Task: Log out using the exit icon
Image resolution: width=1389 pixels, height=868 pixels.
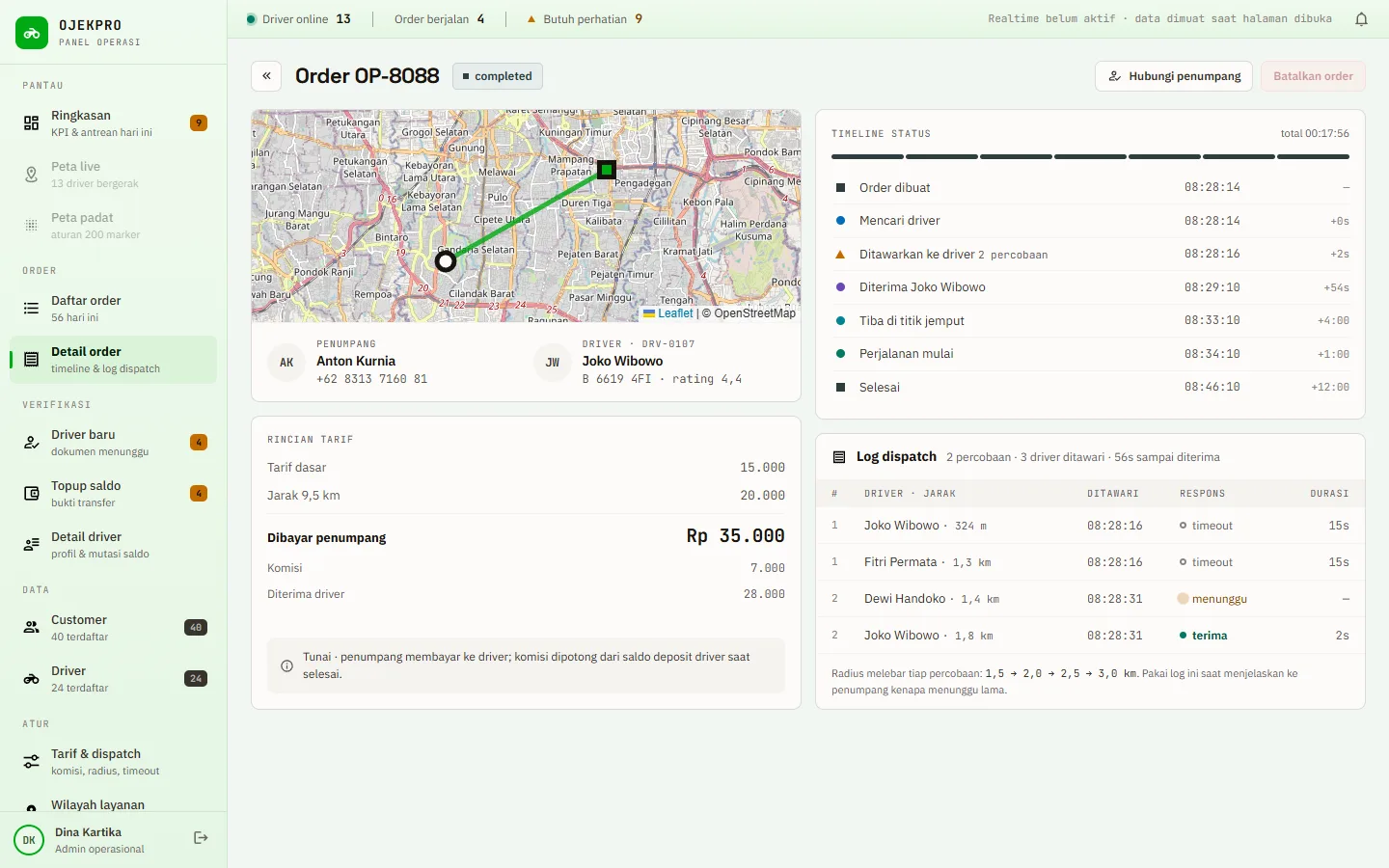Action: click(x=201, y=838)
